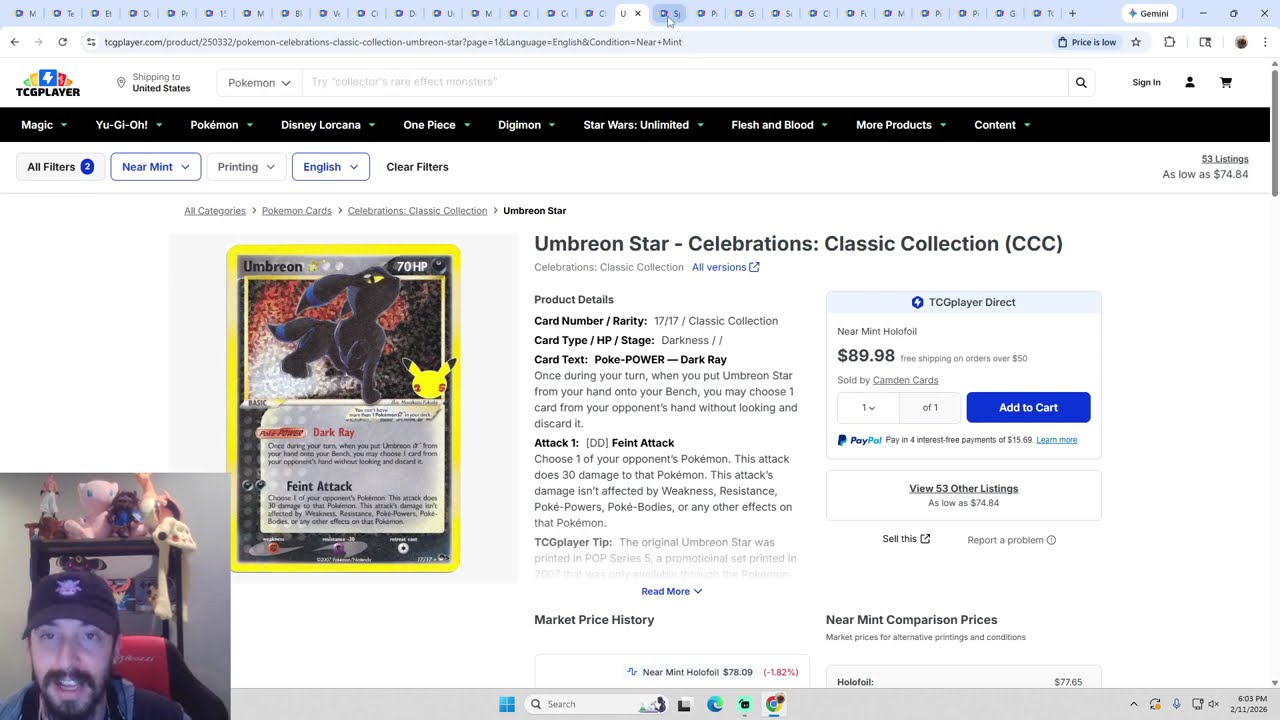Click the site search input field

point(685,83)
